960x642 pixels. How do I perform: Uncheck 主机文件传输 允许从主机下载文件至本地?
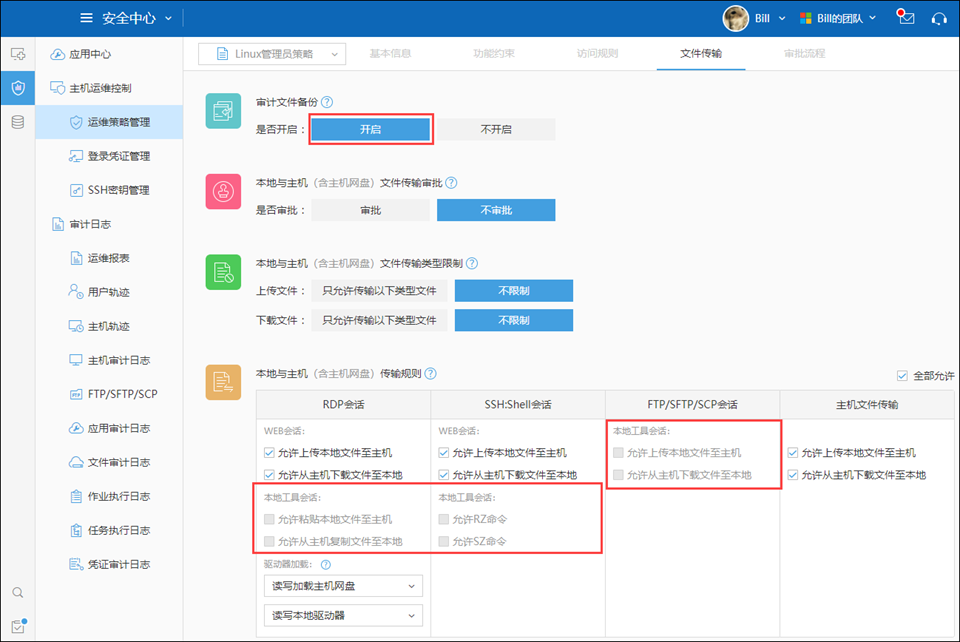(794, 475)
